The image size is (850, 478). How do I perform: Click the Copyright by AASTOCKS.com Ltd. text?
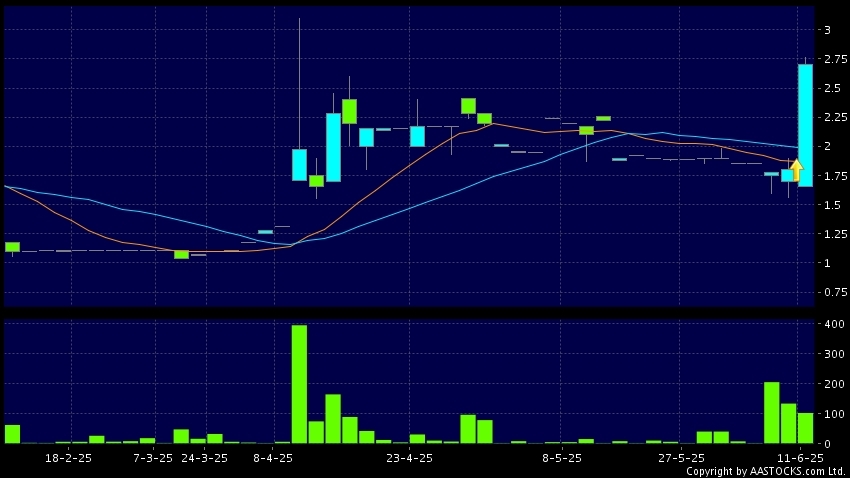coord(766,471)
